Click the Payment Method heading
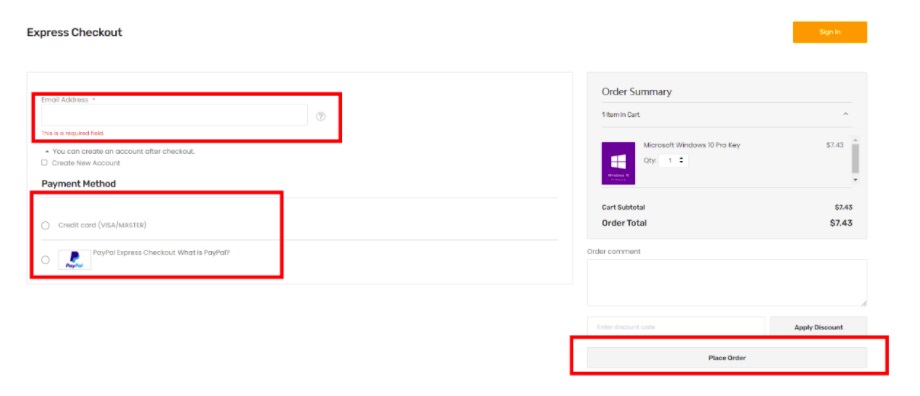Viewport: 920px width, 396px height. coord(79,184)
